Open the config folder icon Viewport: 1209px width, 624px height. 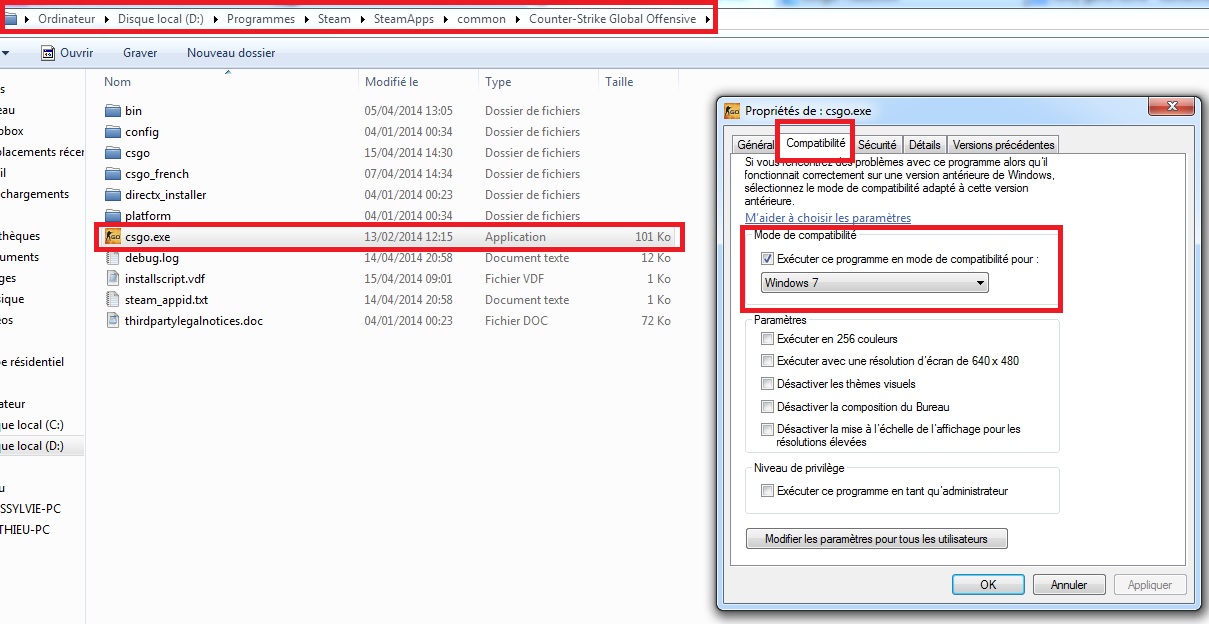(112, 132)
